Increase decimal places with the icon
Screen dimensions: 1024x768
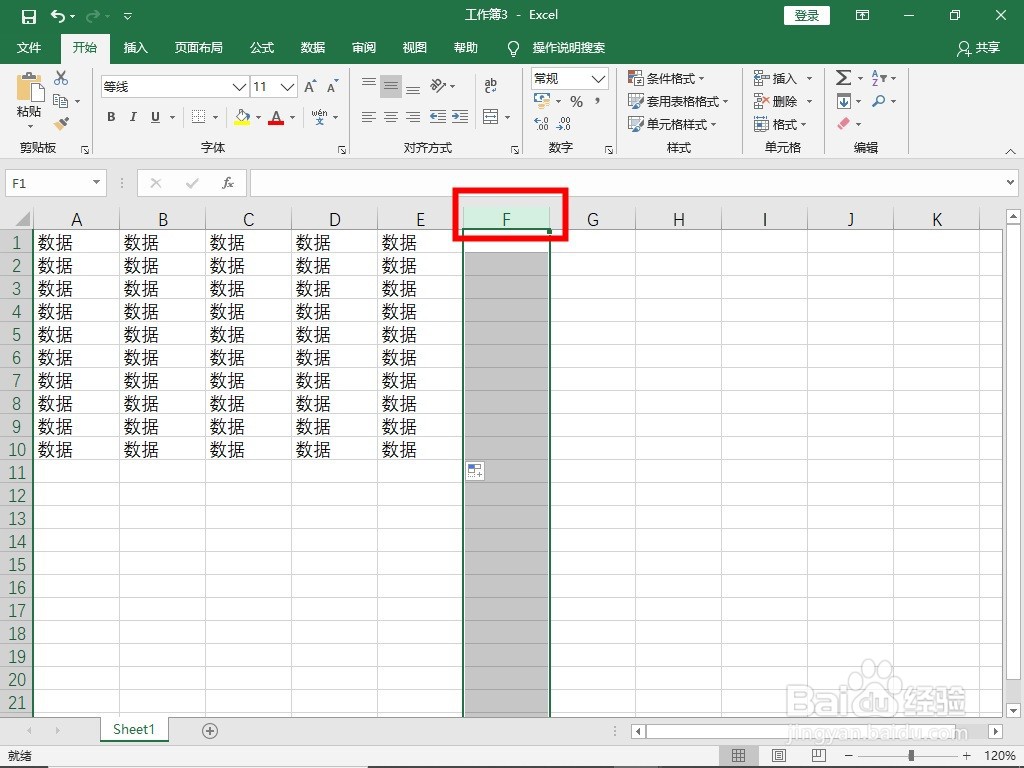pos(540,123)
